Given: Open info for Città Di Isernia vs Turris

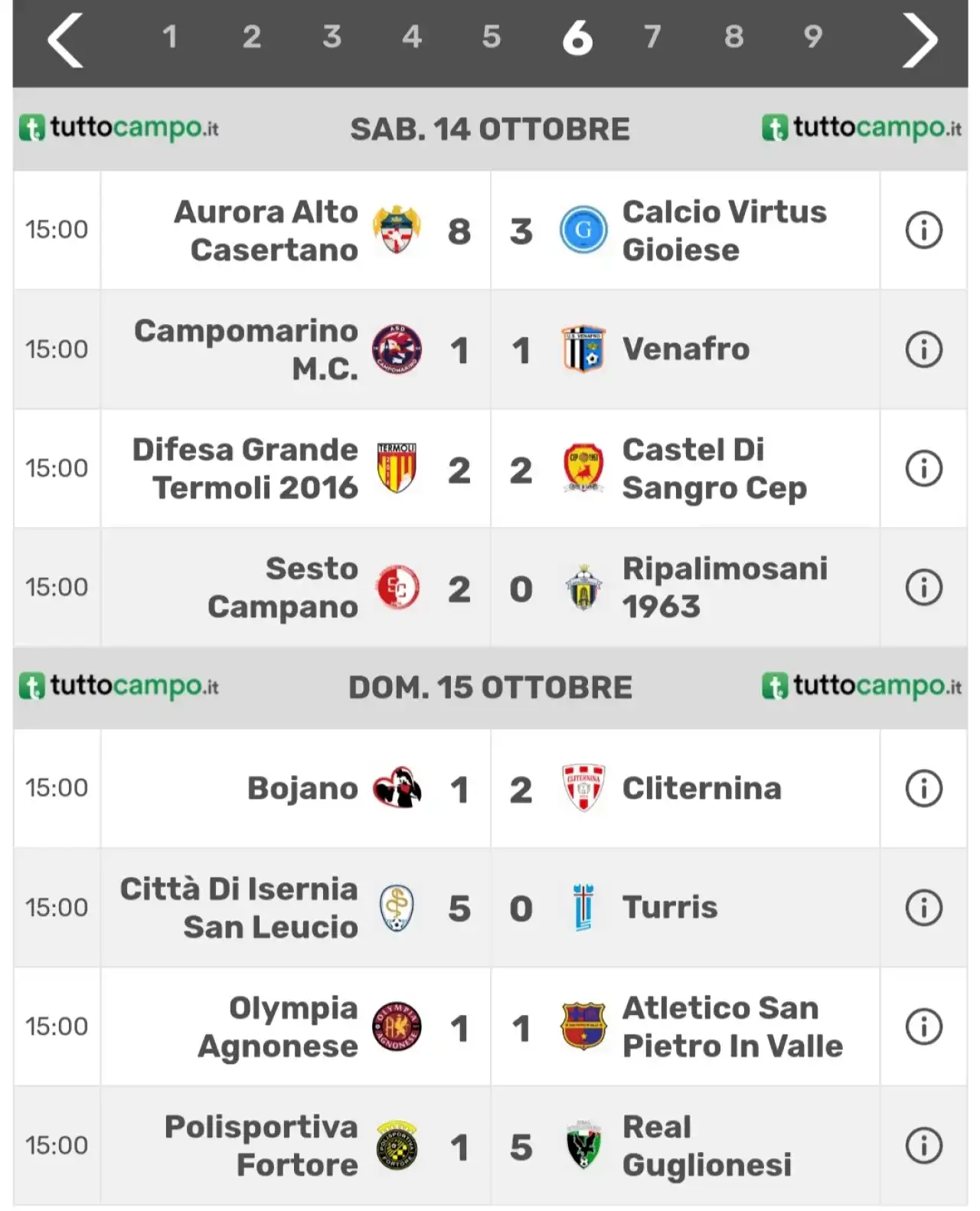Looking at the screenshot, I should (923, 908).
